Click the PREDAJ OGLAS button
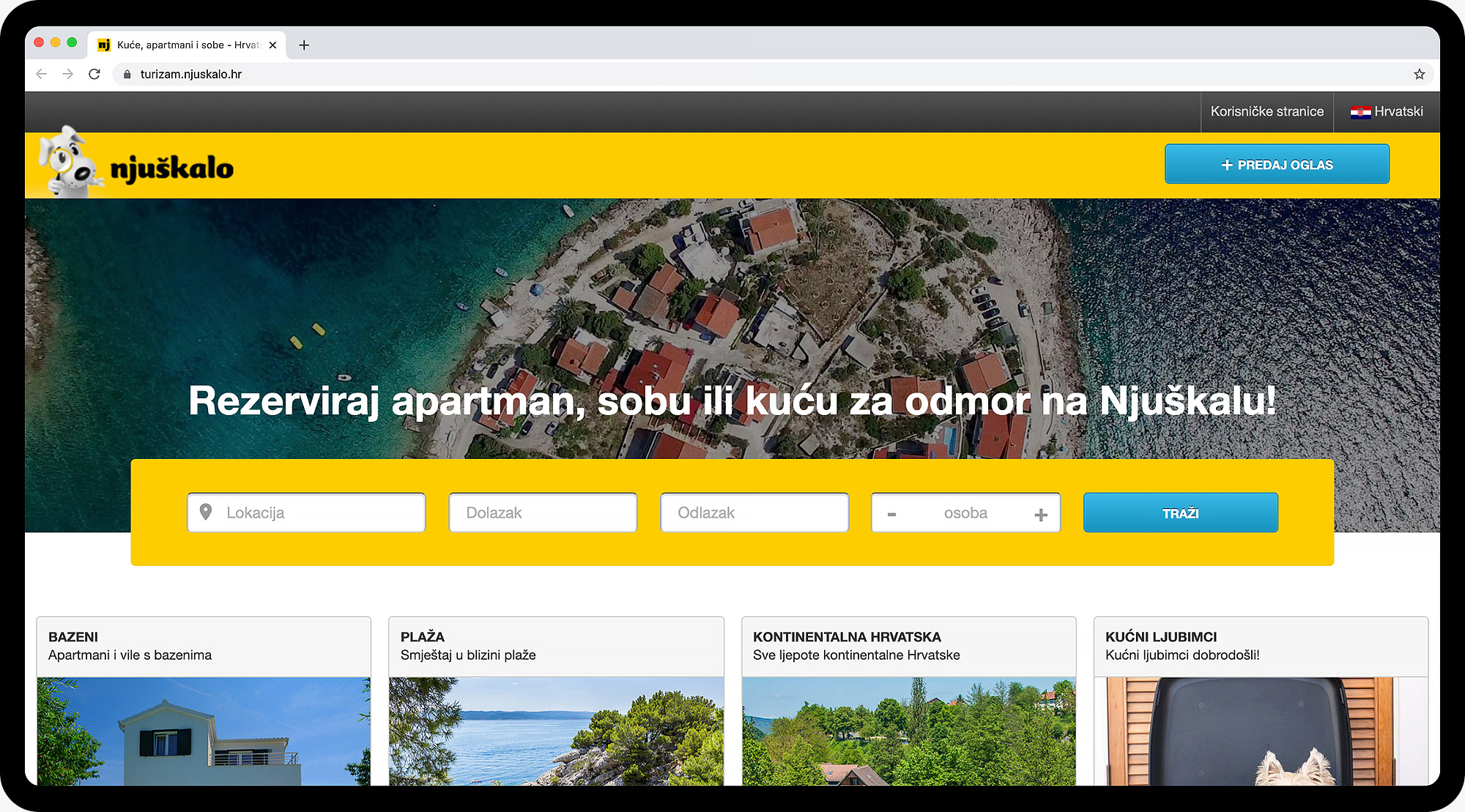The image size is (1465, 812). 1277,165
